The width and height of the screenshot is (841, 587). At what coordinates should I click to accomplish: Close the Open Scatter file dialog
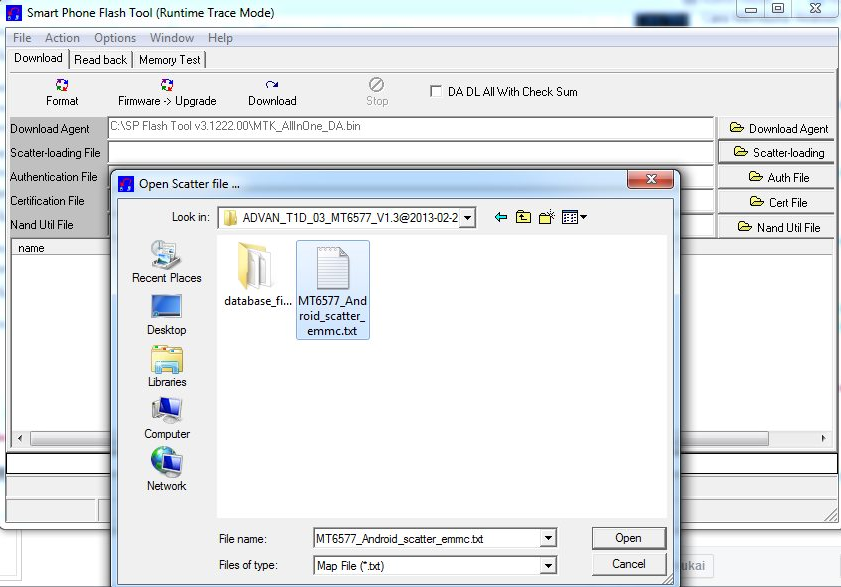650,179
